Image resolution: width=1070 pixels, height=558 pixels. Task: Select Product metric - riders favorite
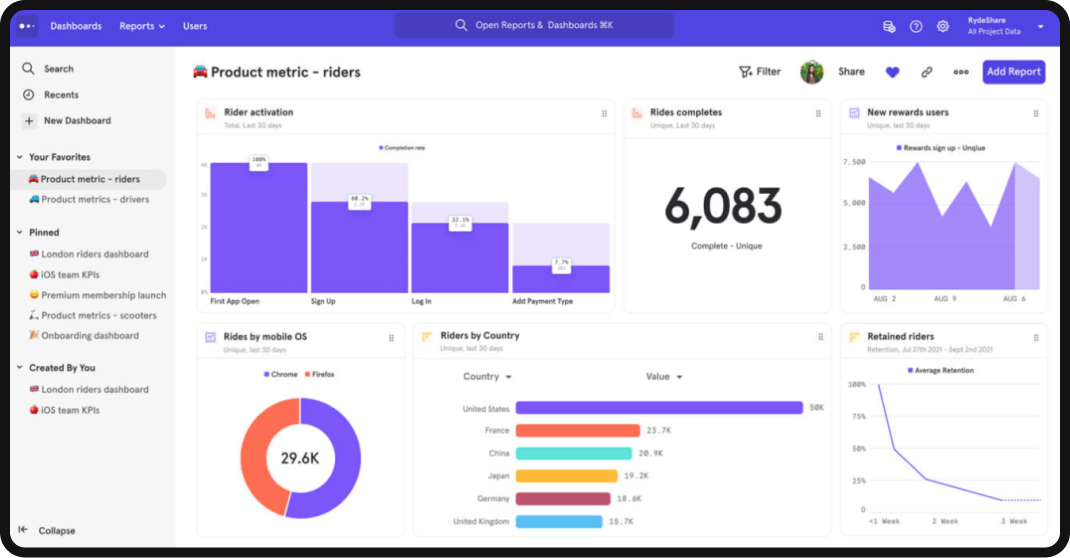(x=89, y=179)
